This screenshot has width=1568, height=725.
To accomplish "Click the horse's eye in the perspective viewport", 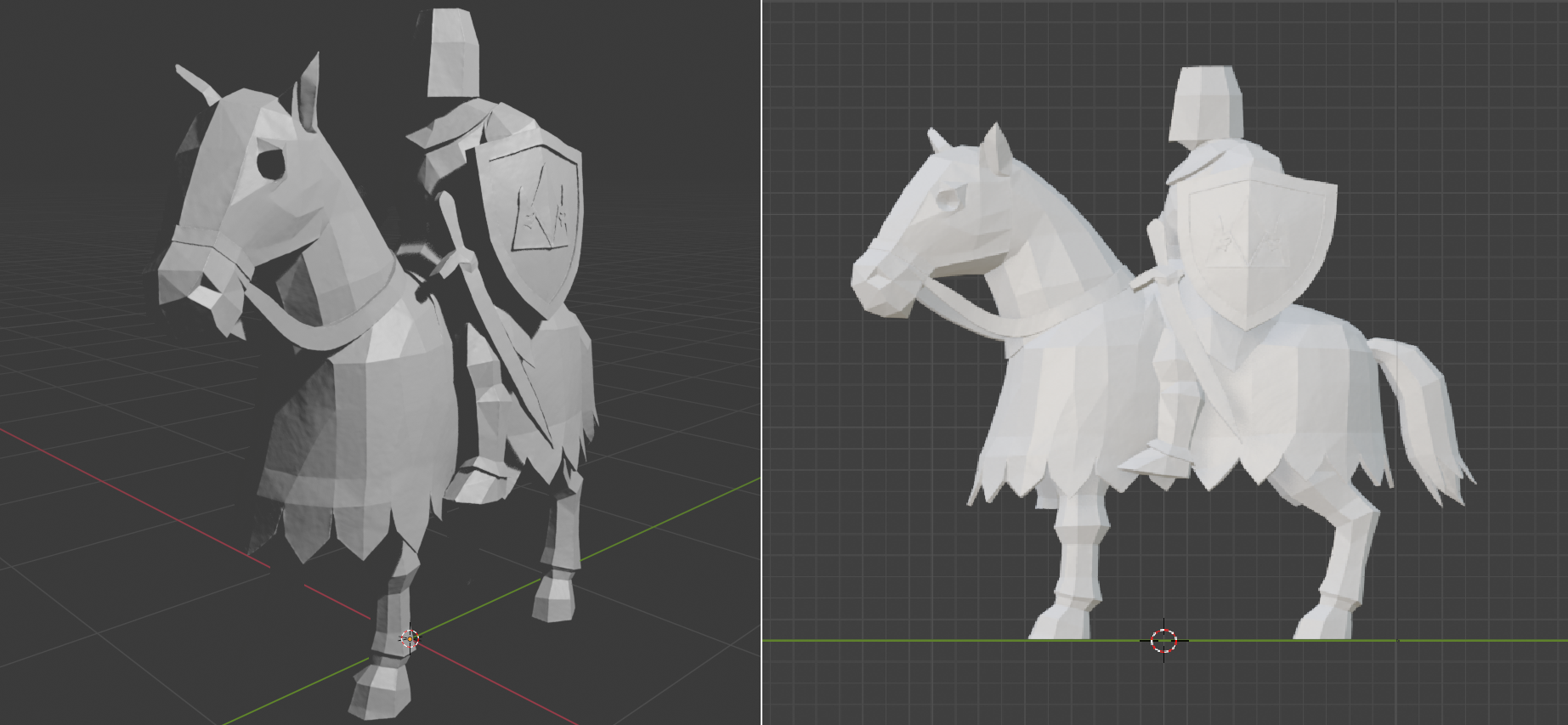I will coord(271,162).
